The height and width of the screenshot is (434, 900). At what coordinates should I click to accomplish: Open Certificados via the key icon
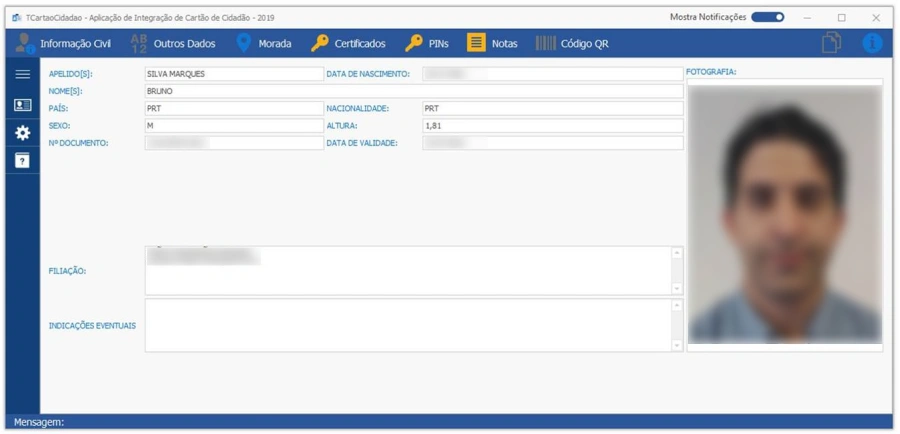click(320, 43)
